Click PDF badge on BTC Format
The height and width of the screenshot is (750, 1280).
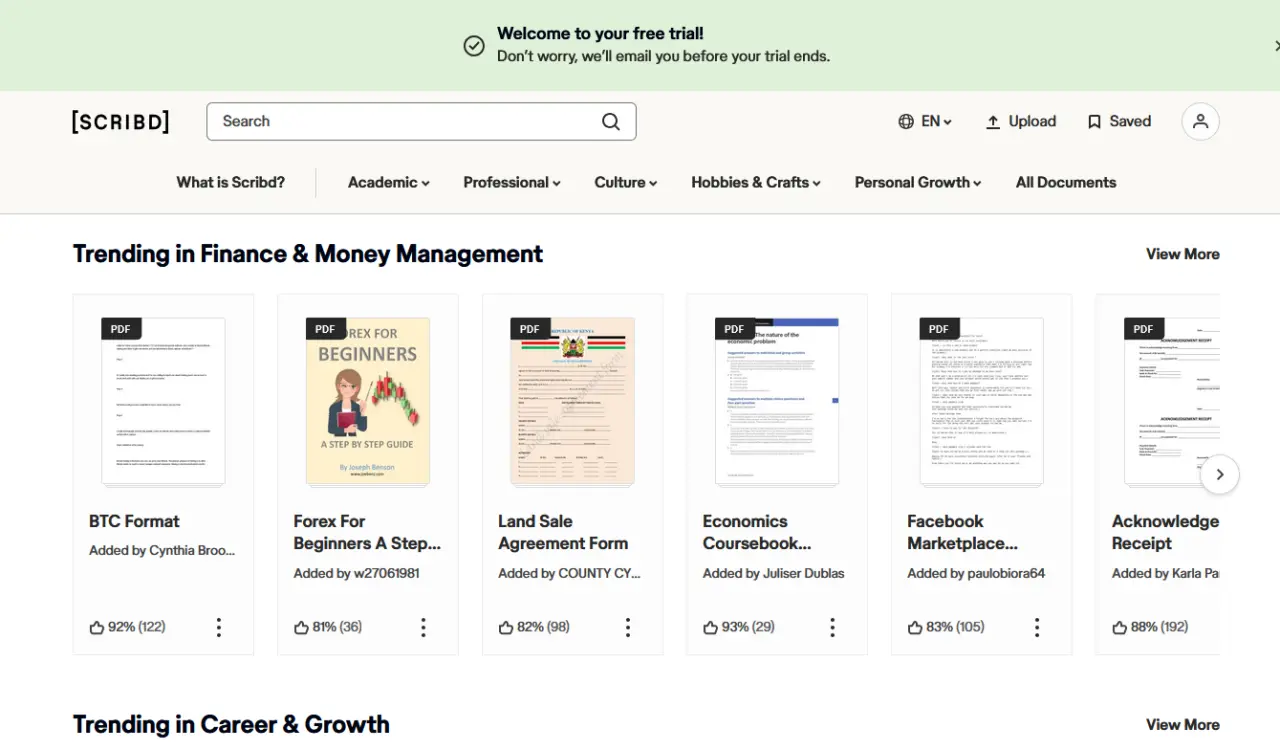coord(121,329)
